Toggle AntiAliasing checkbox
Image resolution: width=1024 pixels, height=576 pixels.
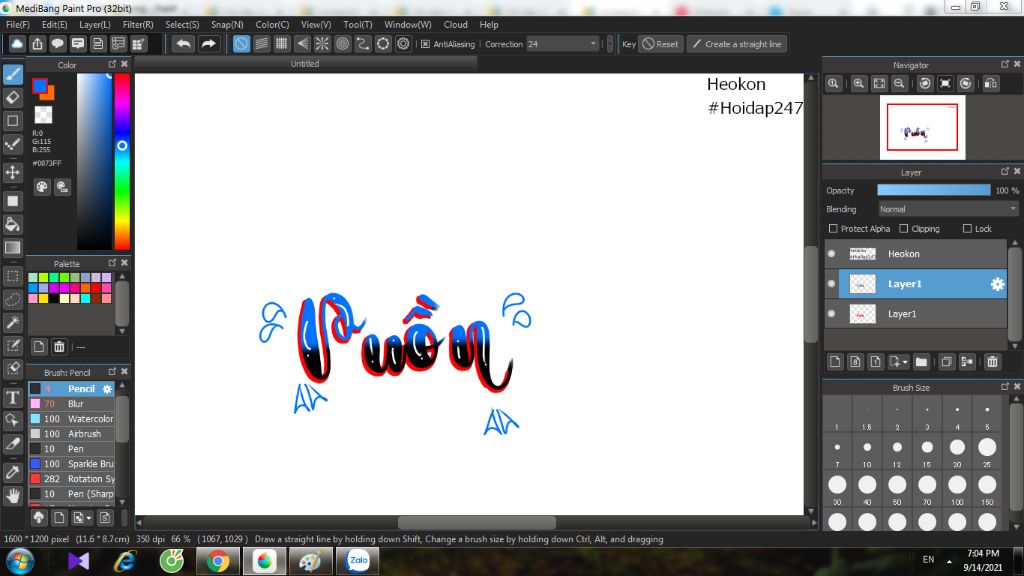coord(425,44)
